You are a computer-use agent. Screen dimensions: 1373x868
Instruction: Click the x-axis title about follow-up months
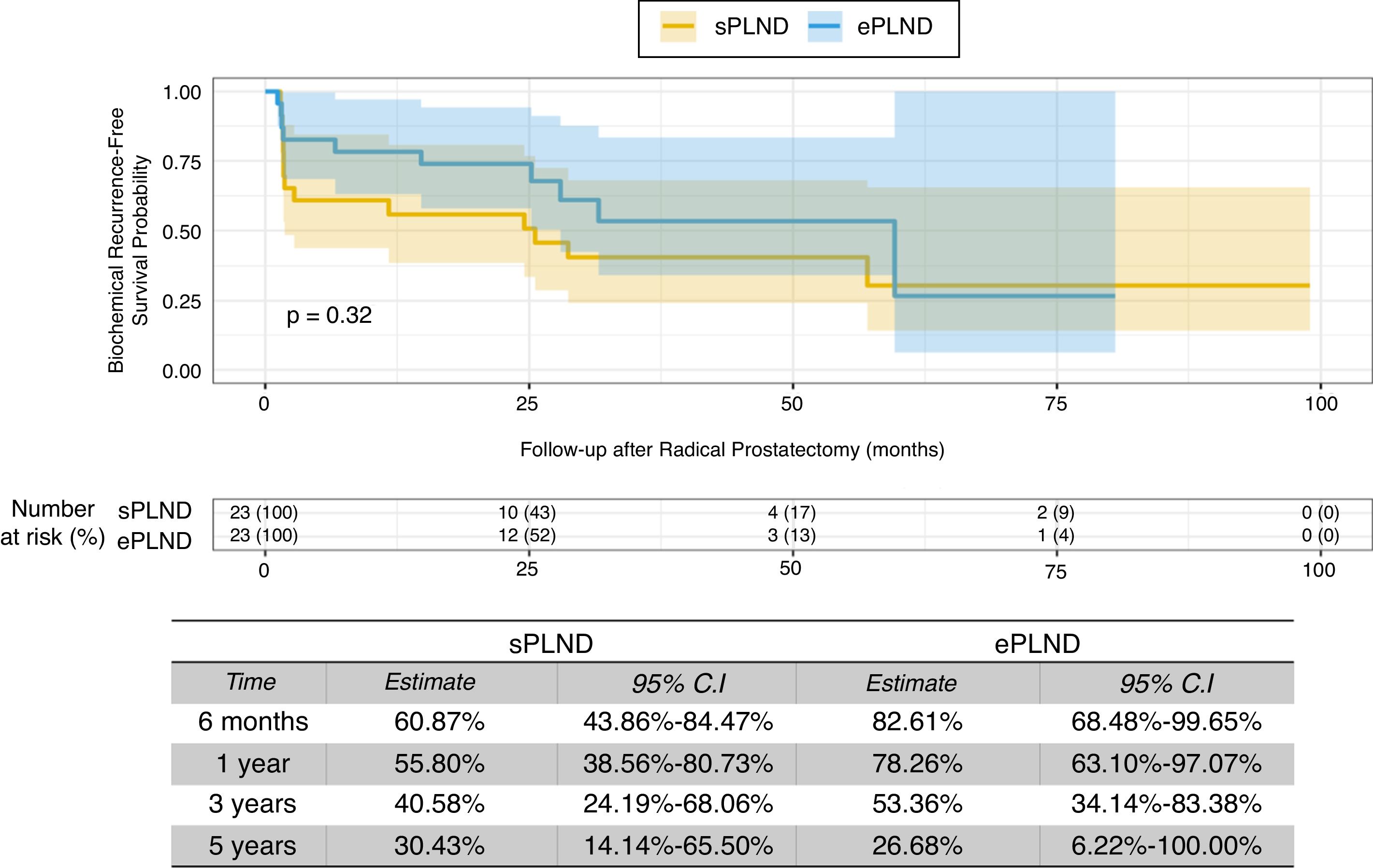[732, 450]
